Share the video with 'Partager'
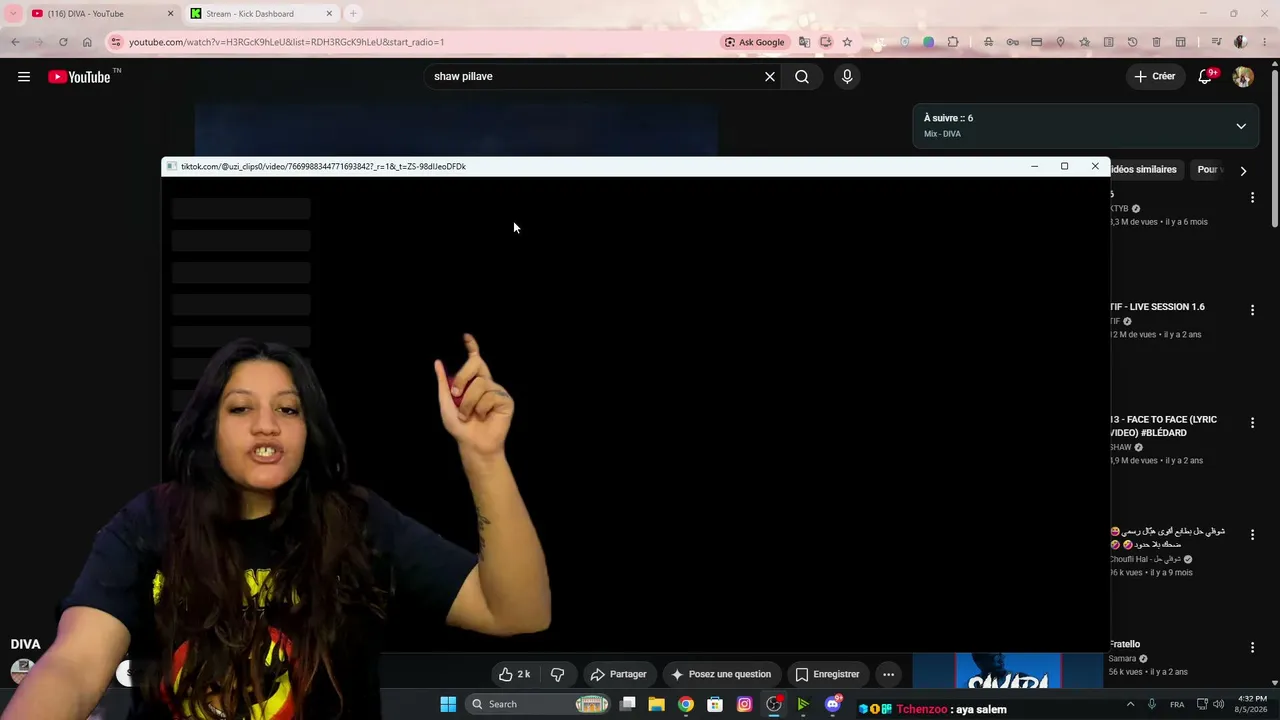Screen dimensions: 1280x720 [x=618, y=674]
